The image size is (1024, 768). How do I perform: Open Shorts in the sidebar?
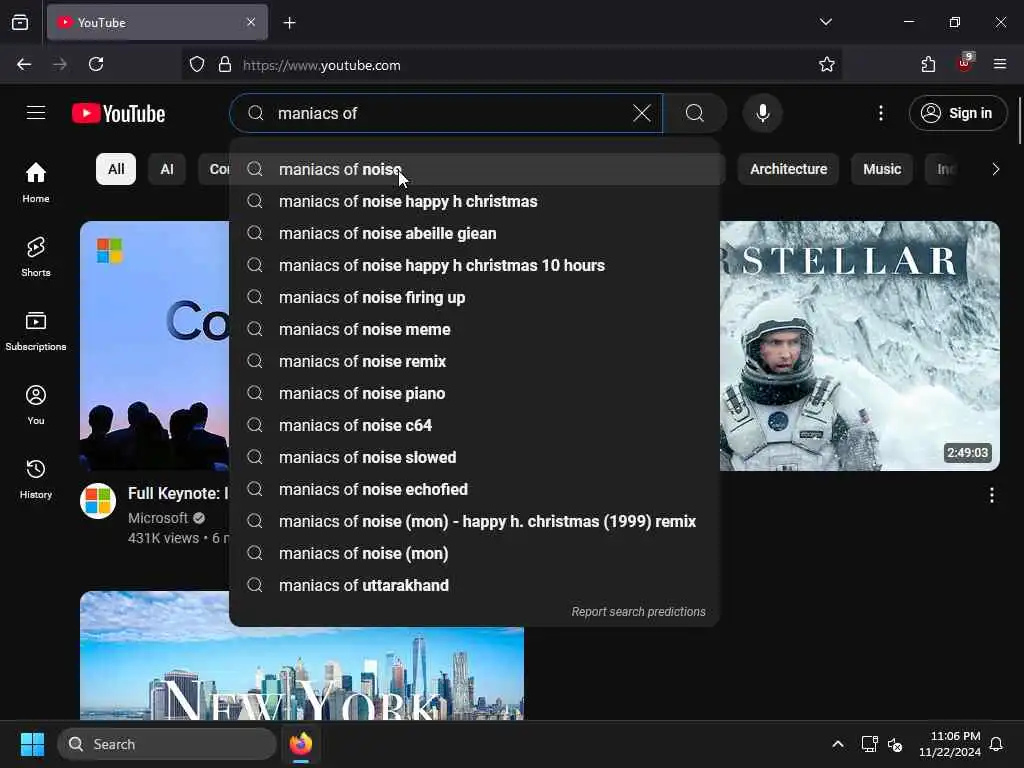[36, 257]
